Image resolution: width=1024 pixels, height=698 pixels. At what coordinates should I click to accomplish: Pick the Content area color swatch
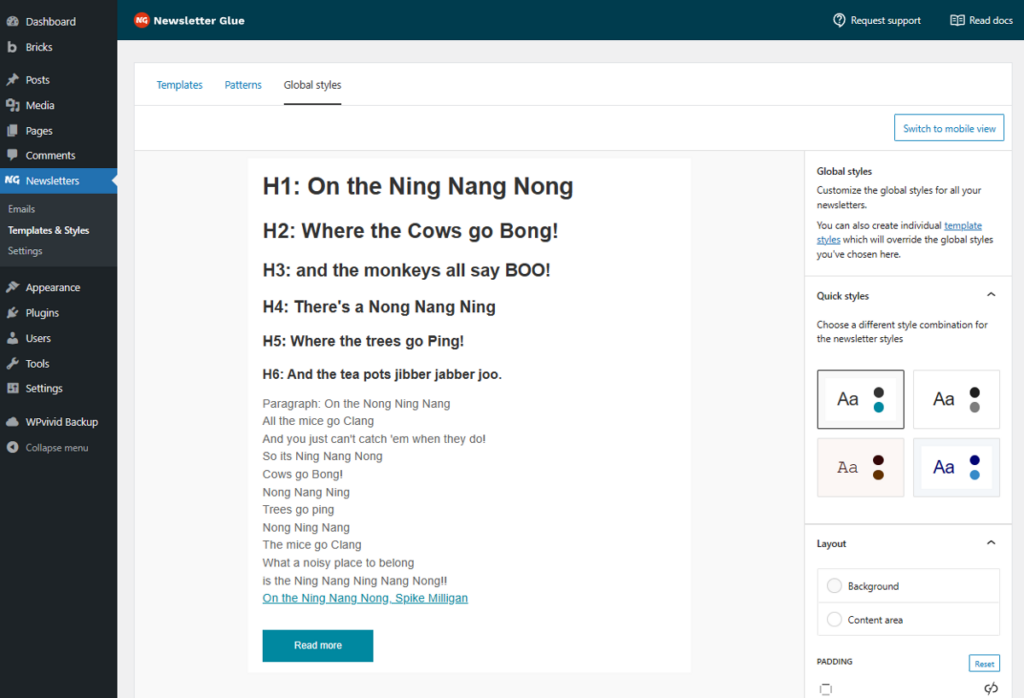click(x=835, y=620)
